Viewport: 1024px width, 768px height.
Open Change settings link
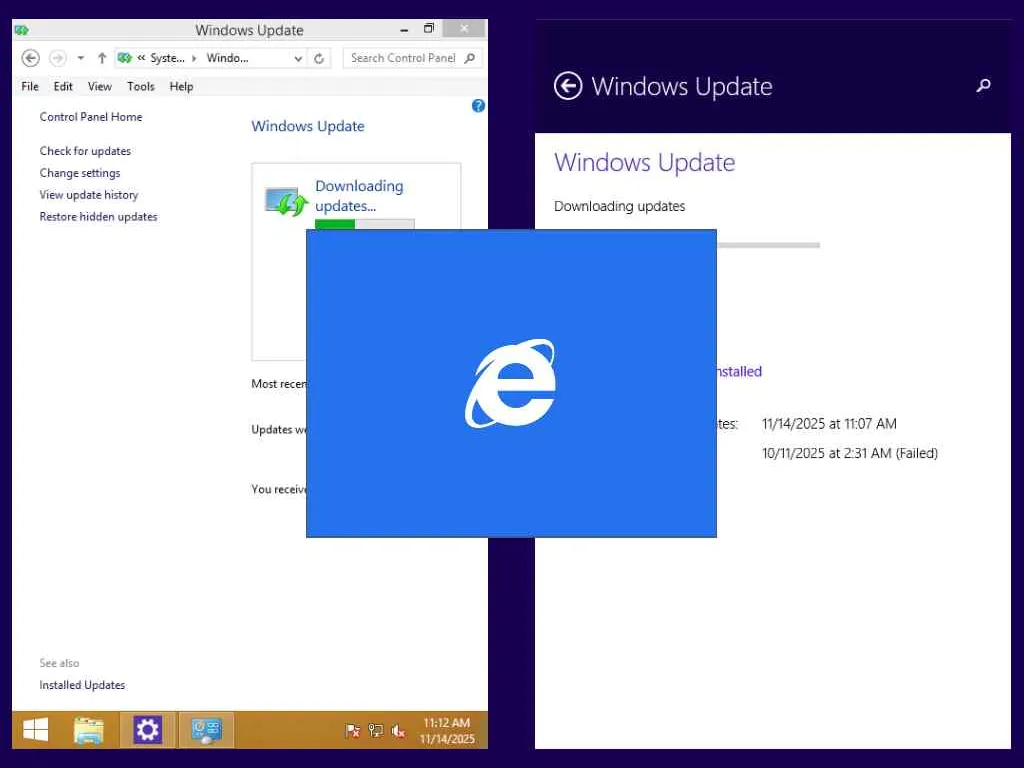pyautogui.click(x=80, y=173)
